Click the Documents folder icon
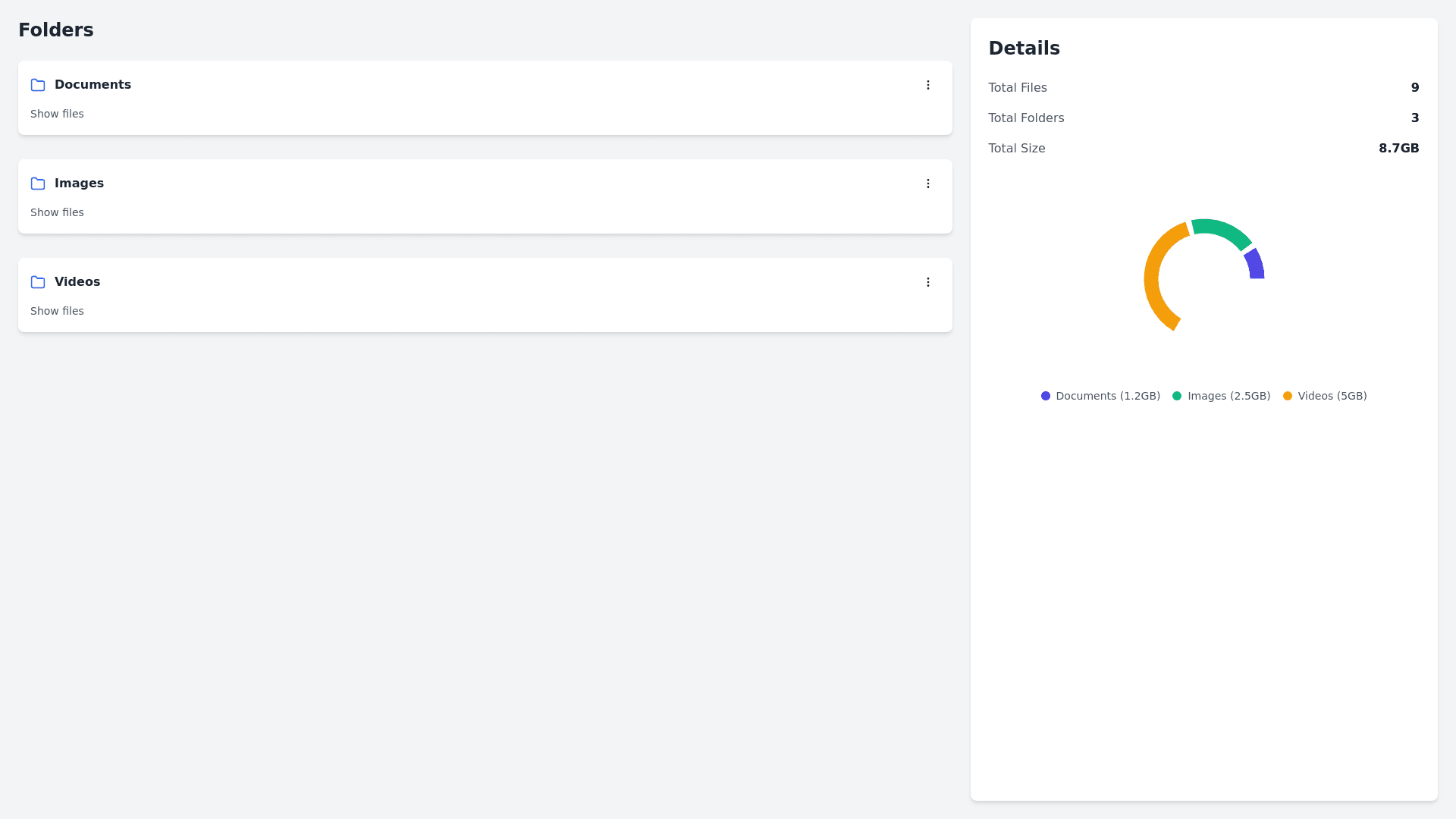This screenshot has width=1456, height=819. 38,85
